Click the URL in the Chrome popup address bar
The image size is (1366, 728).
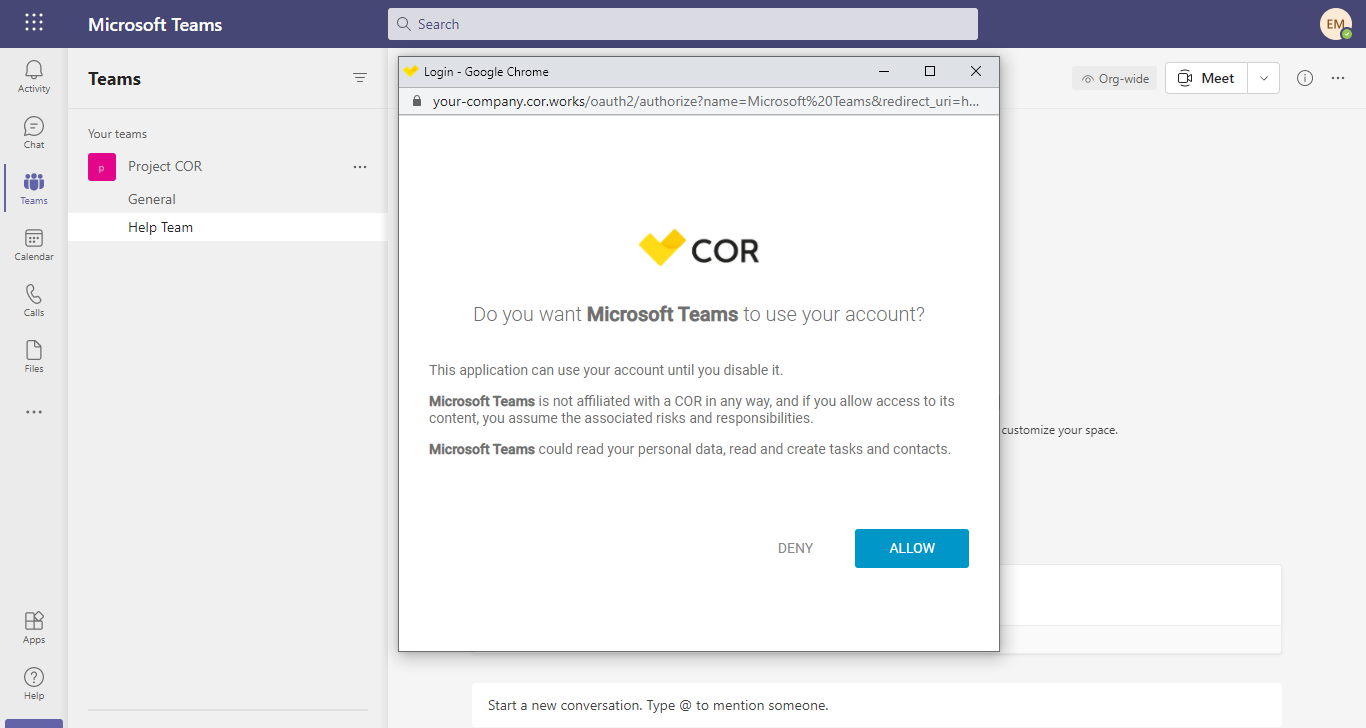coord(705,101)
